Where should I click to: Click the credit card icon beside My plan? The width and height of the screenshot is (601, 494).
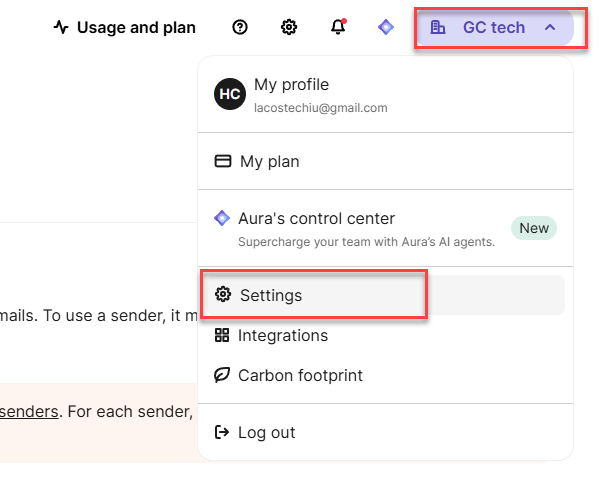pos(222,161)
